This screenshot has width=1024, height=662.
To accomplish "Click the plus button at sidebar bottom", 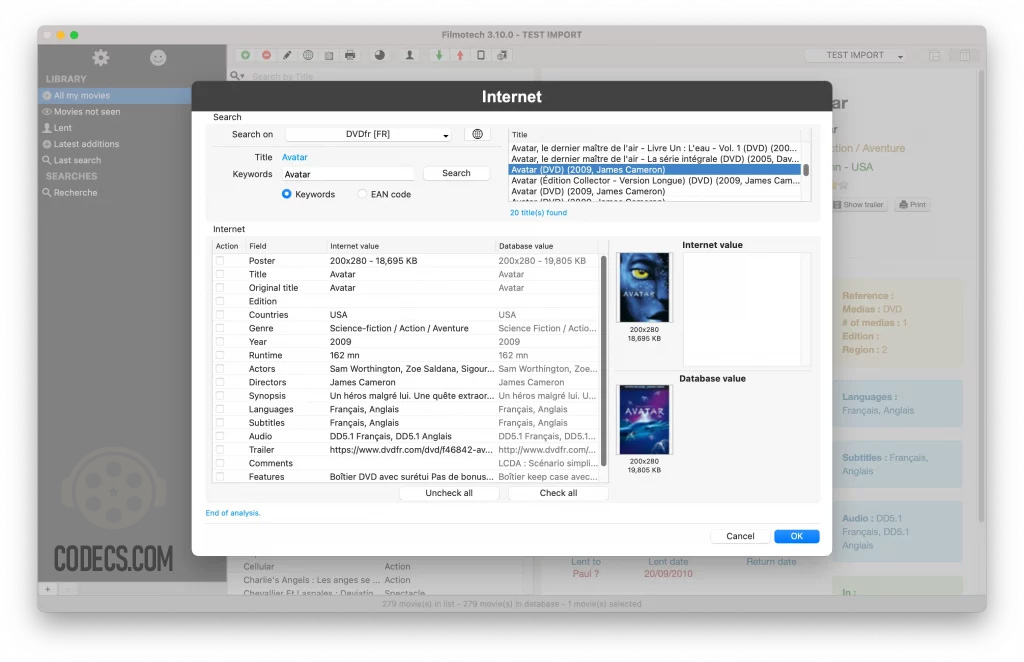I will 48,589.
